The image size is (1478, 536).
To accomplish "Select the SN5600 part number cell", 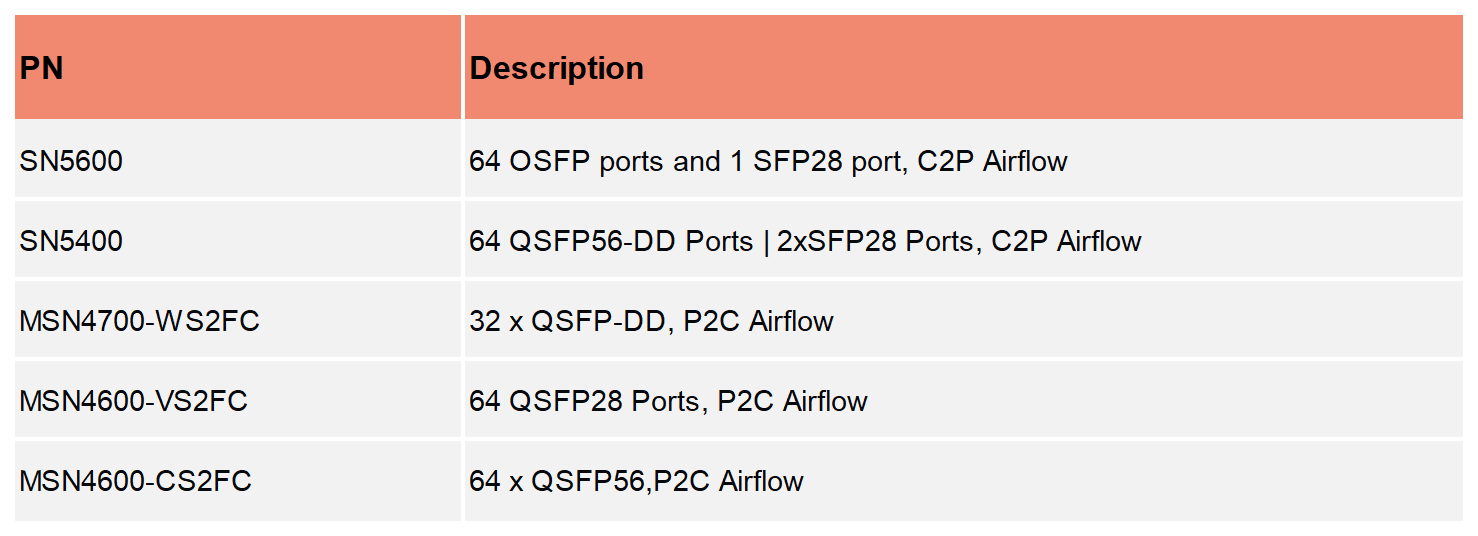I will (x=71, y=161).
